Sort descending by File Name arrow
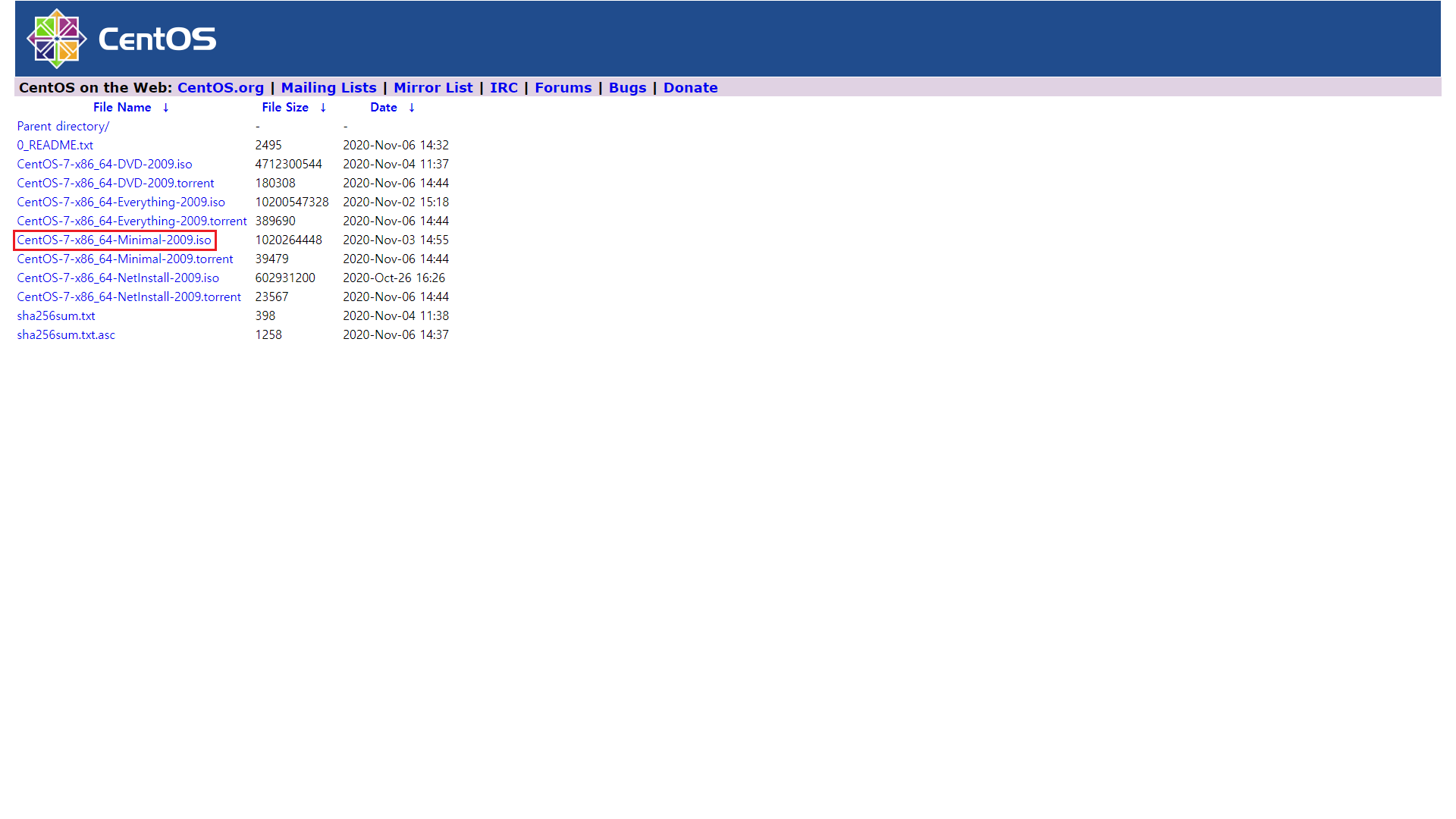 point(165,108)
